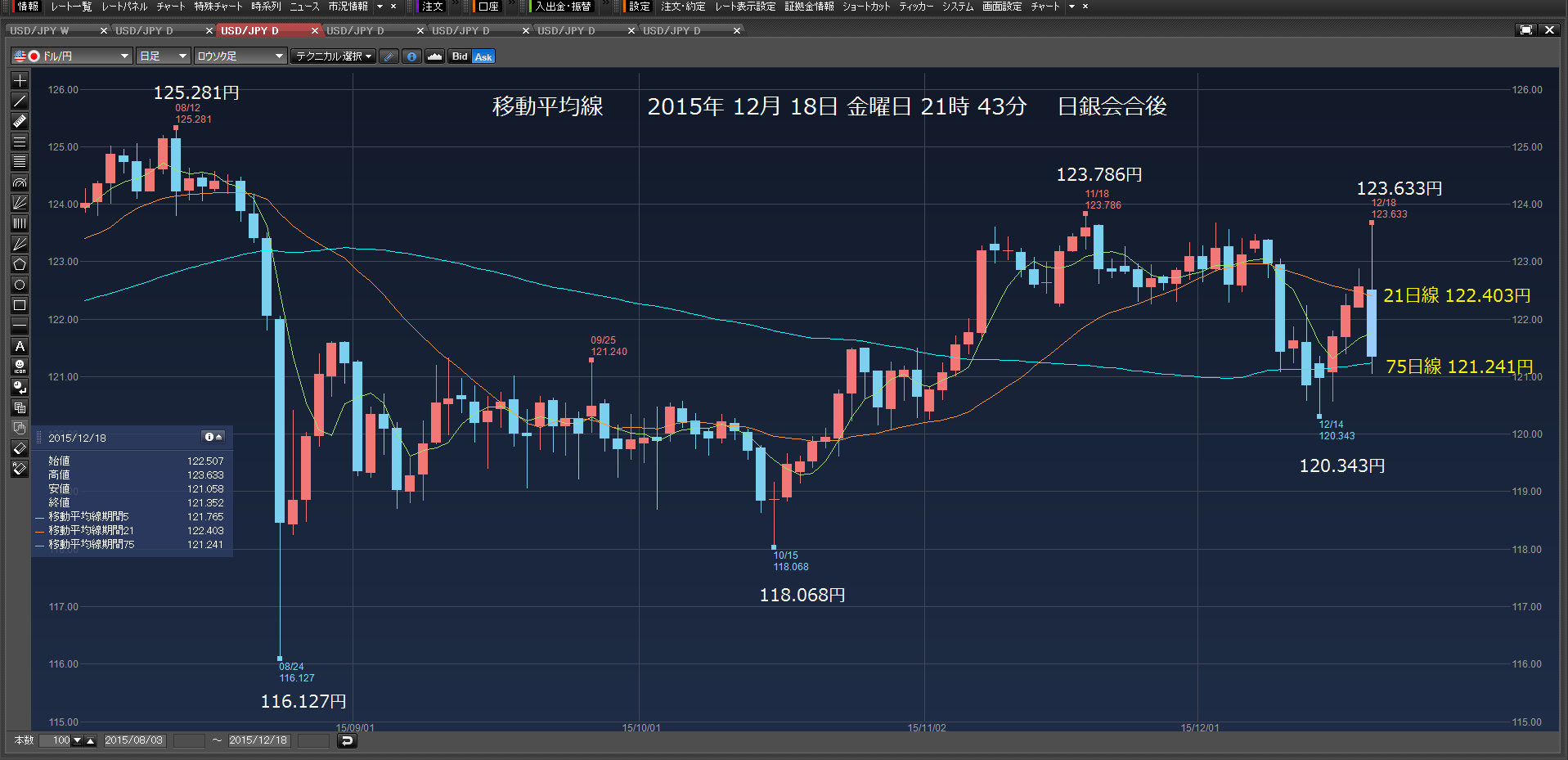This screenshot has height=760, width=1568.
Task: Click the pencil edit icon in chart toolbar
Action: click(x=389, y=56)
